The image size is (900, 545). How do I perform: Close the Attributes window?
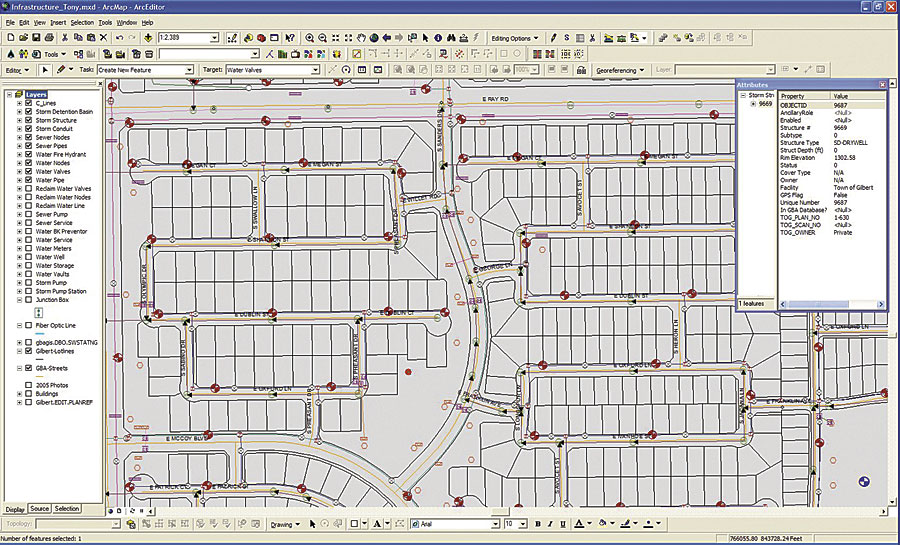pyautogui.click(x=883, y=85)
